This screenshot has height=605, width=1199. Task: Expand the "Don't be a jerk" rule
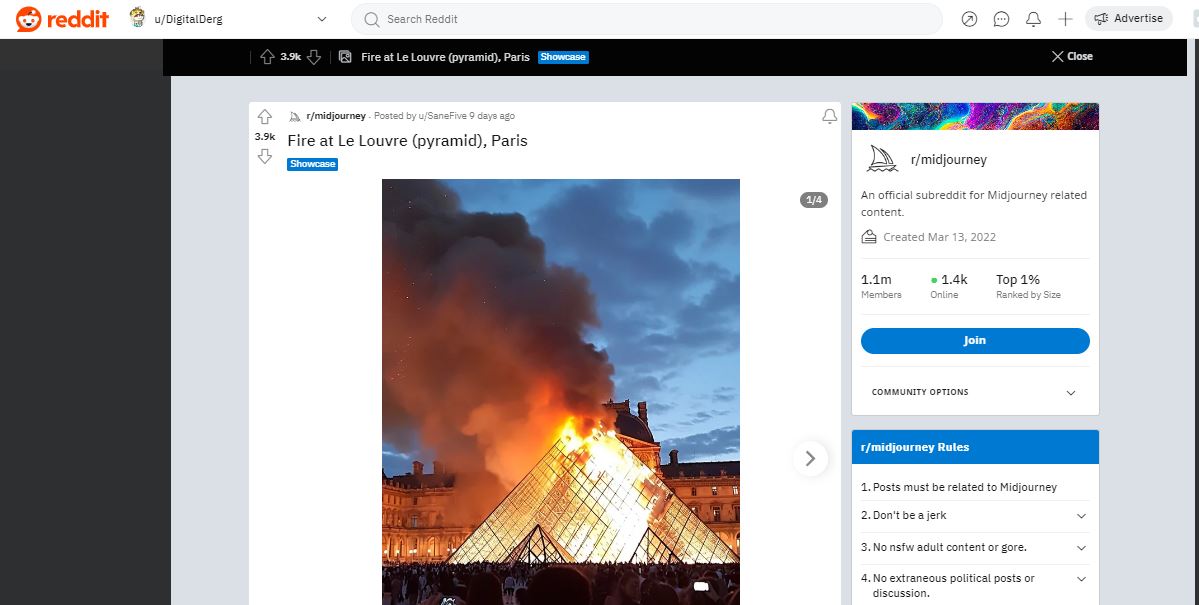pos(1080,516)
